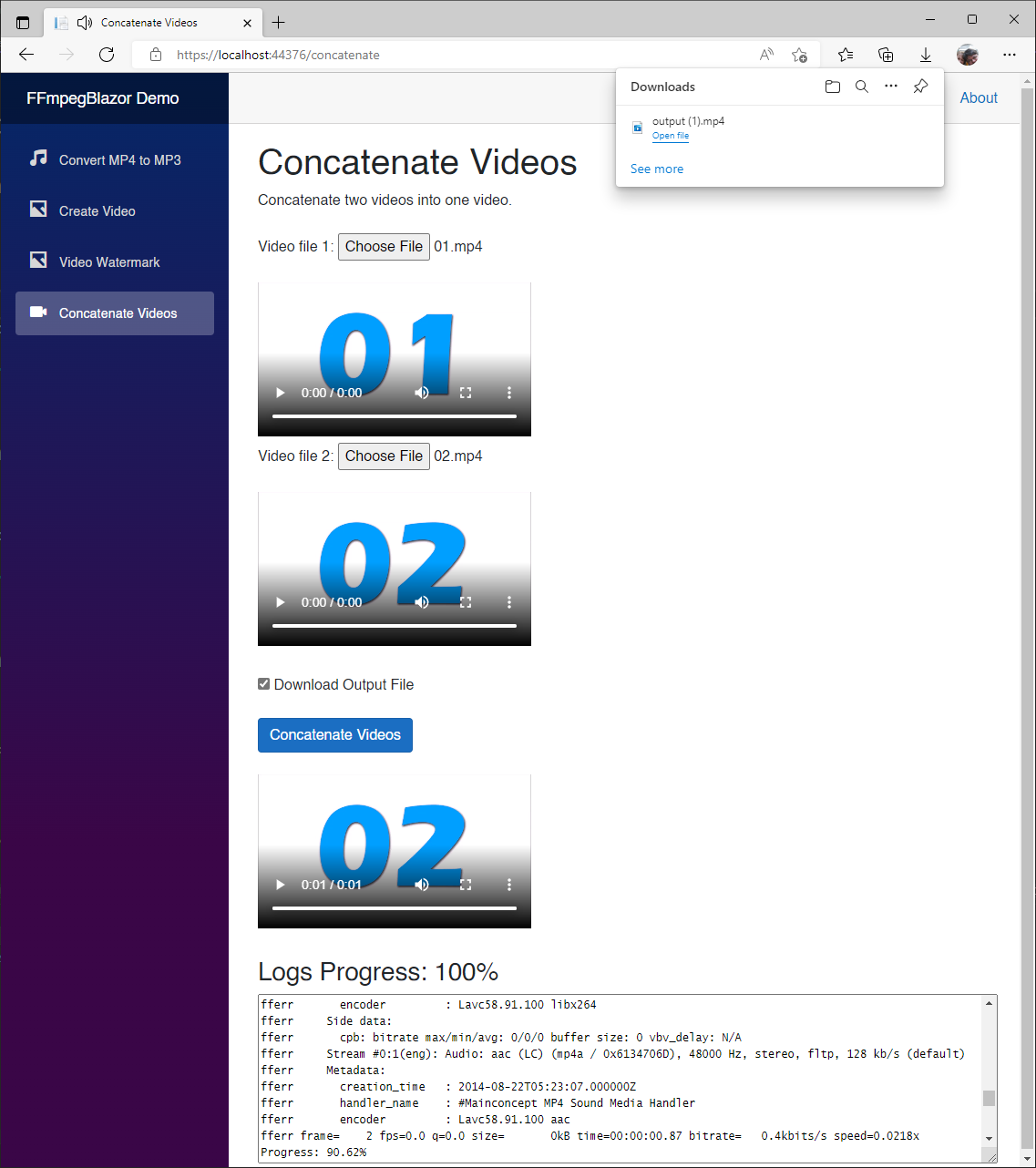Play the output video at 0:01
This screenshot has width=1036, height=1168.
coord(280,885)
